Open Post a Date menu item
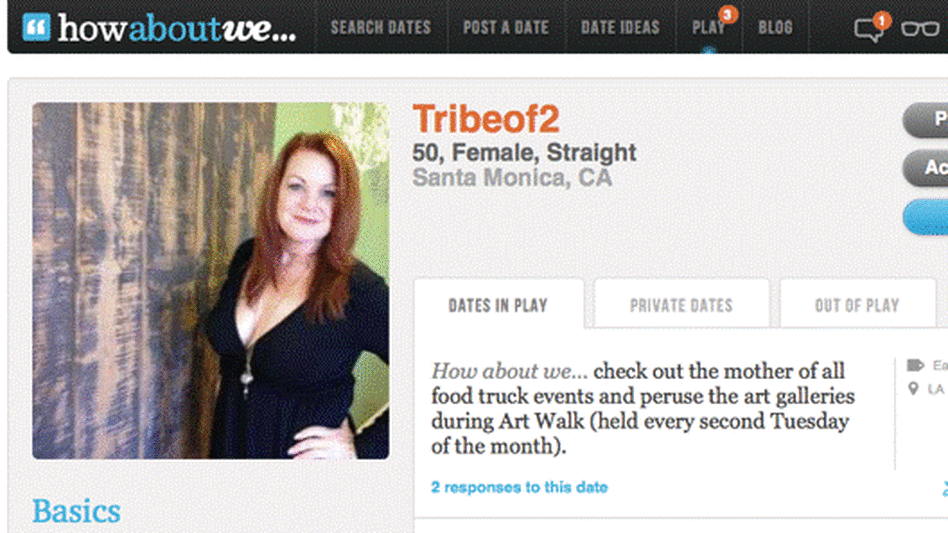The width and height of the screenshot is (948, 533). (506, 27)
